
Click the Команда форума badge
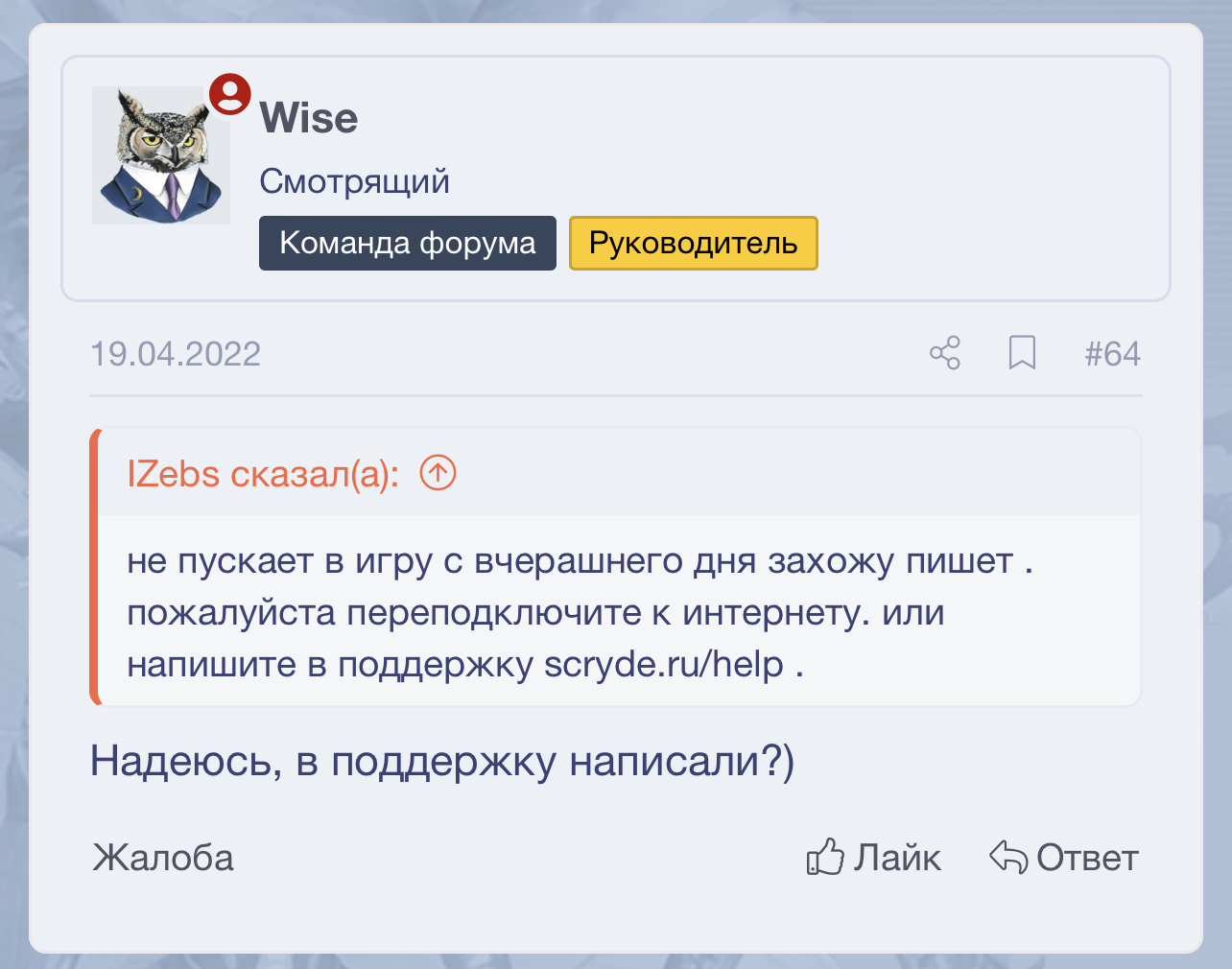pyautogui.click(x=407, y=243)
